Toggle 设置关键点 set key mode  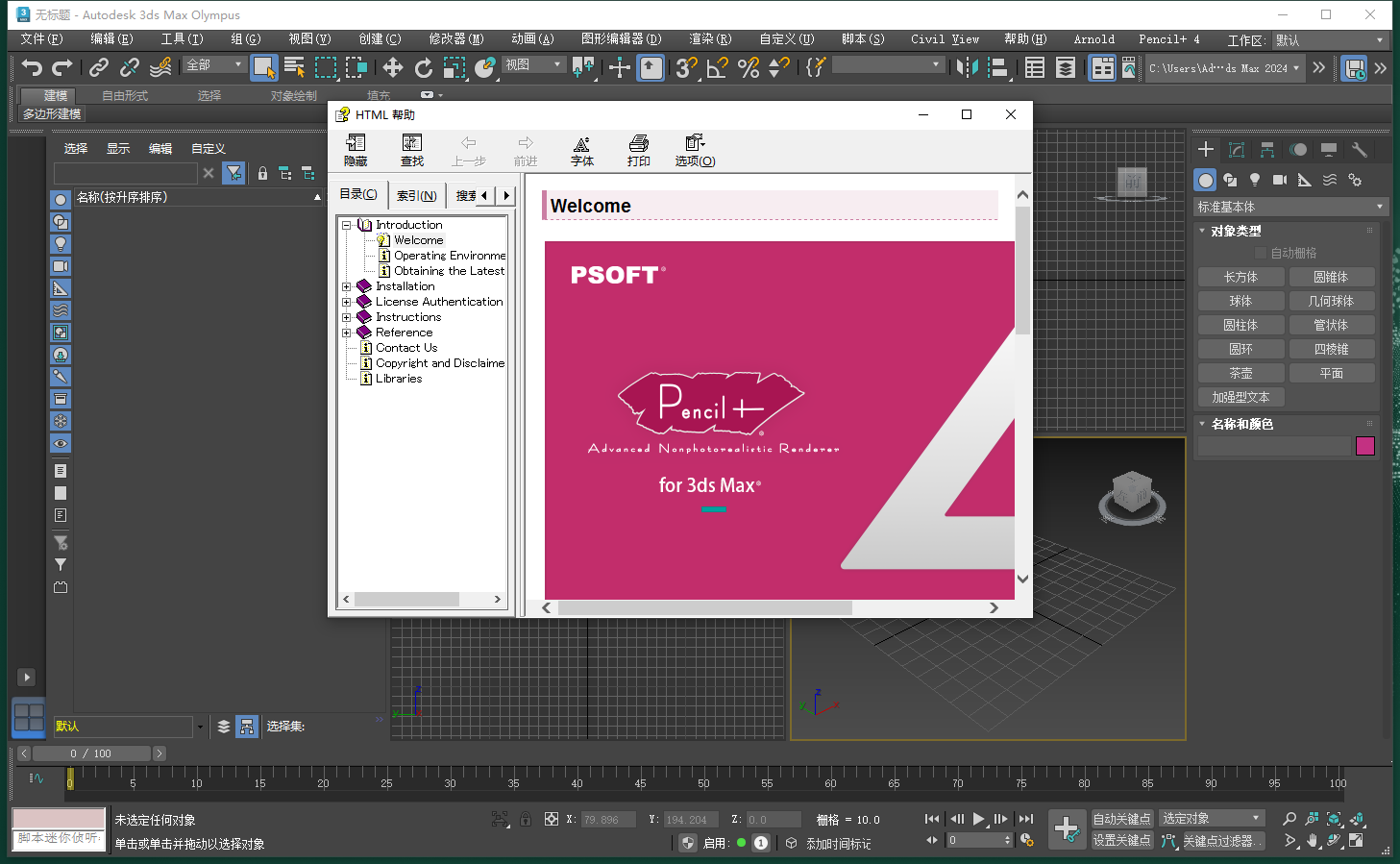pos(1121,840)
